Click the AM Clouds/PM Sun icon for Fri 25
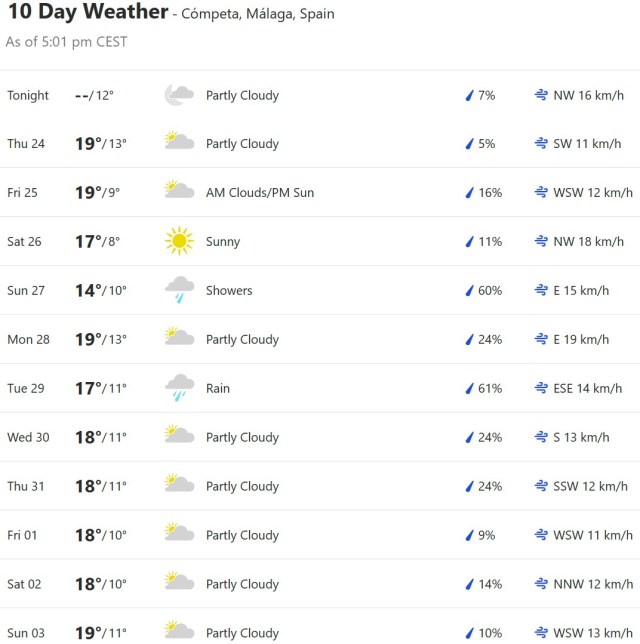Viewport: 640px width, 644px height. click(x=179, y=192)
